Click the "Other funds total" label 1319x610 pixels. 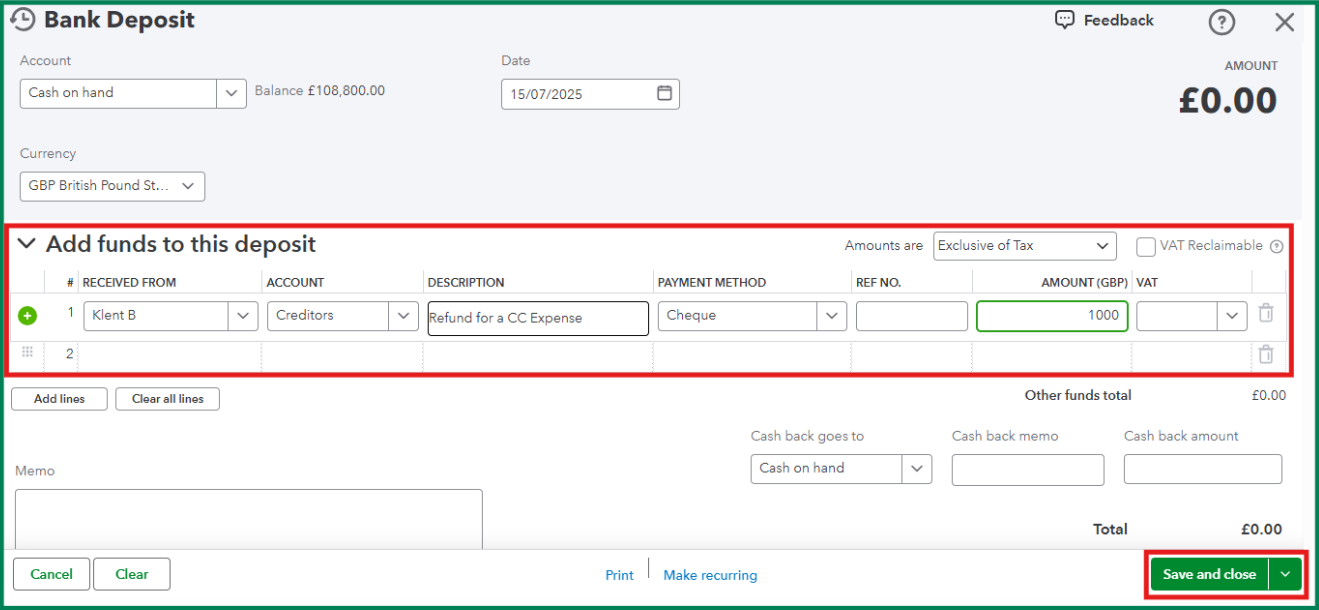coord(1078,396)
